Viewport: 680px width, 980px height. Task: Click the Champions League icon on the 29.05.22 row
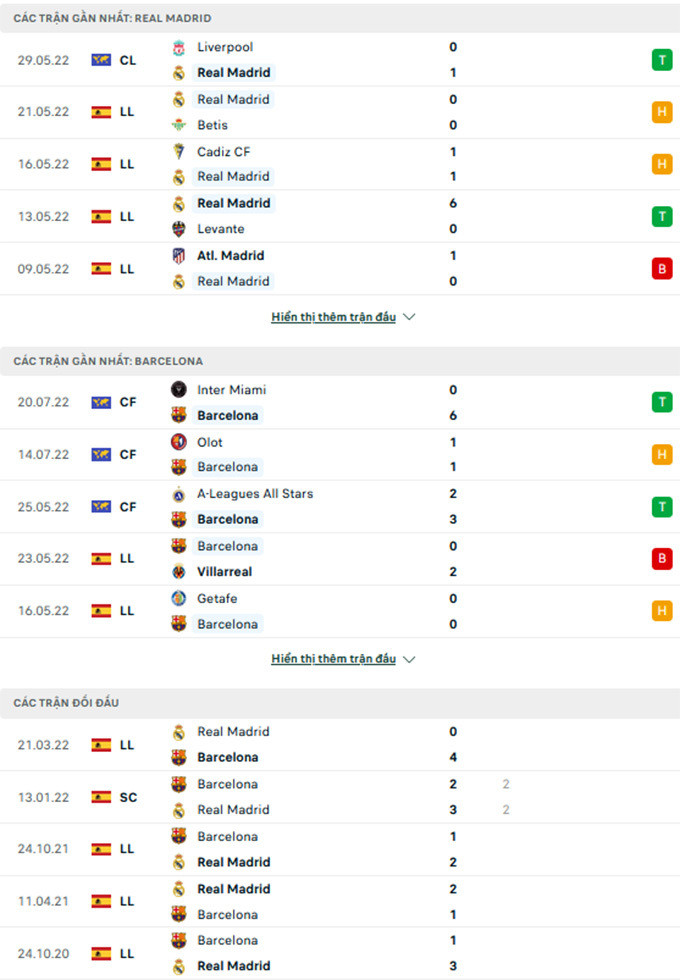[99, 59]
